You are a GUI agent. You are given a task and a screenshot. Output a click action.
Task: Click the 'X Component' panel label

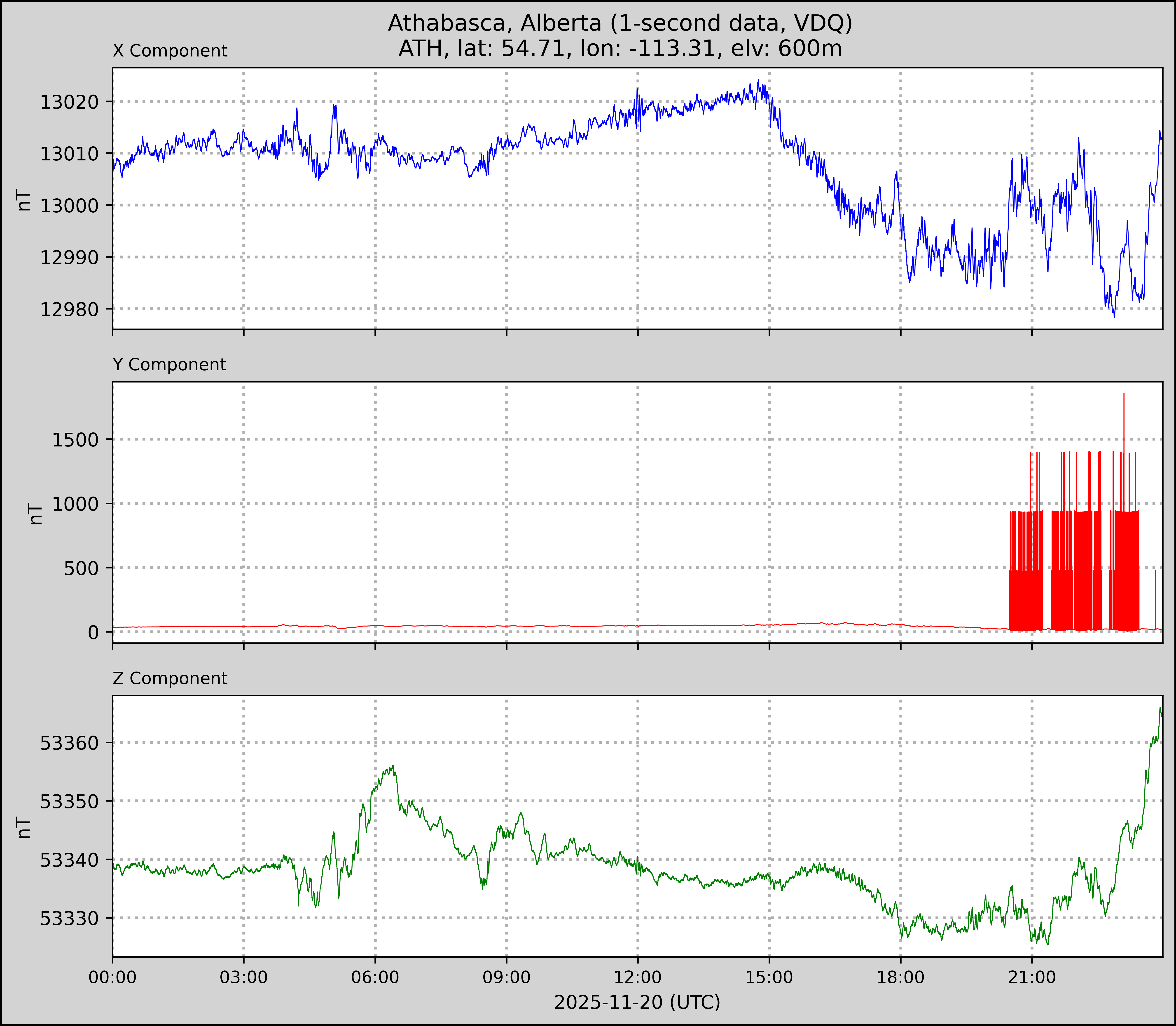point(170,51)
